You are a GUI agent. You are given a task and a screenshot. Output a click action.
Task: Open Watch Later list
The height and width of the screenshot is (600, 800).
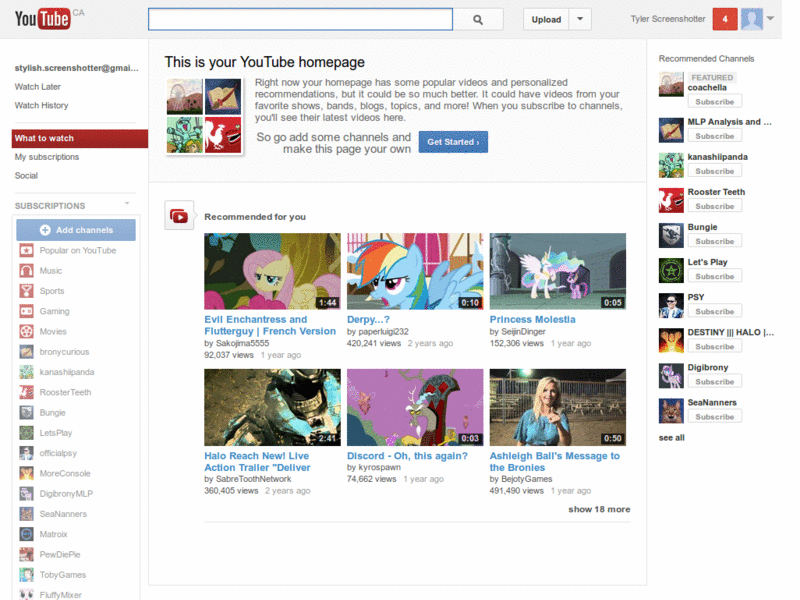[x=38, y=87]
